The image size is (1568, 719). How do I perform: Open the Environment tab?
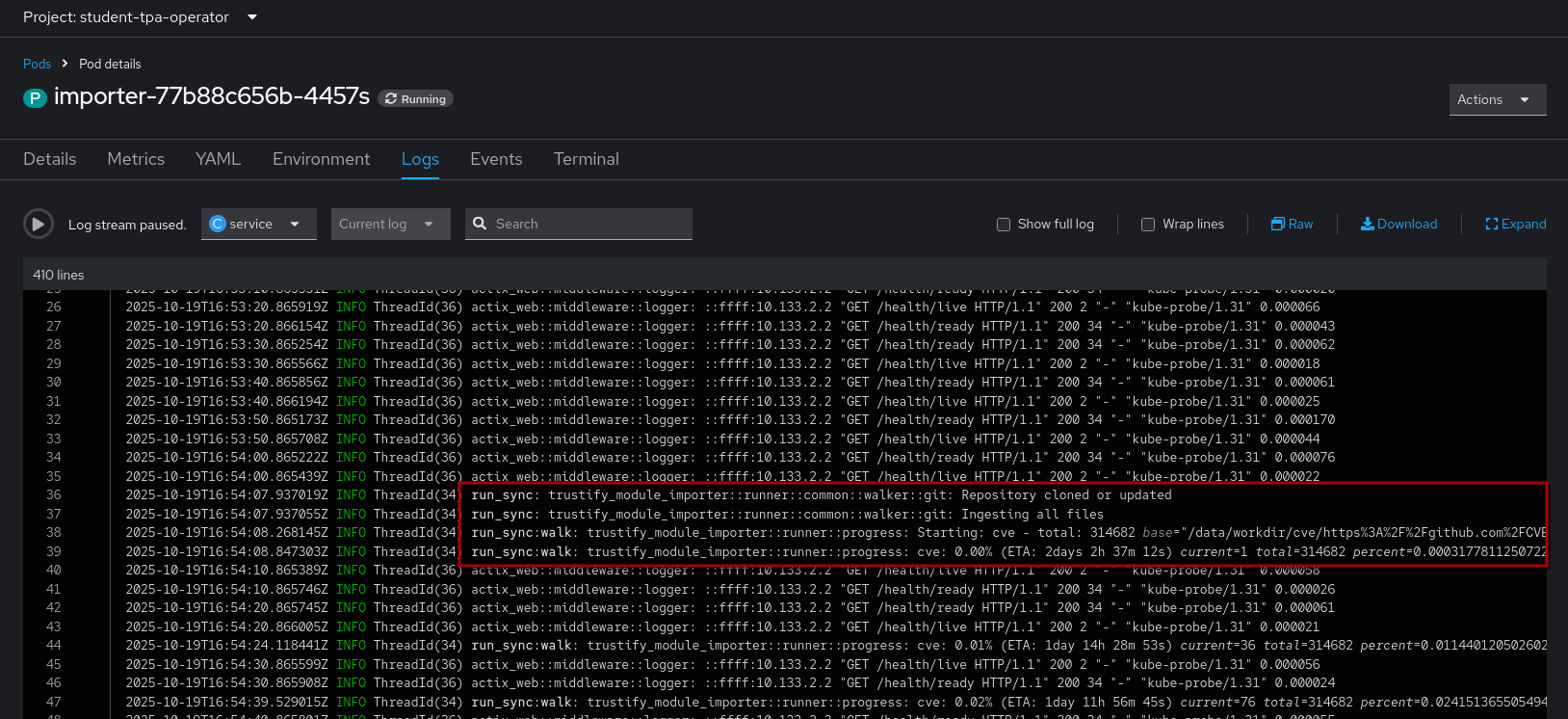click(321, 159)
